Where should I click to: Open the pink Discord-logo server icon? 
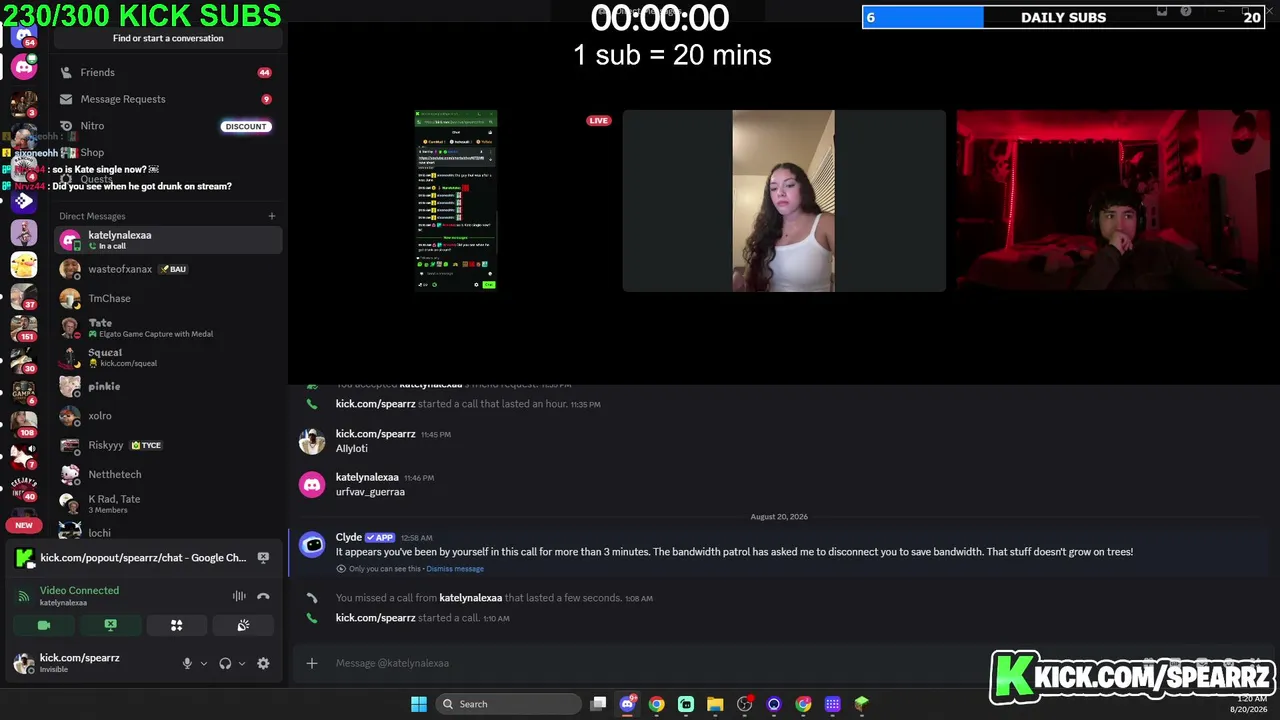pos(24,68)
